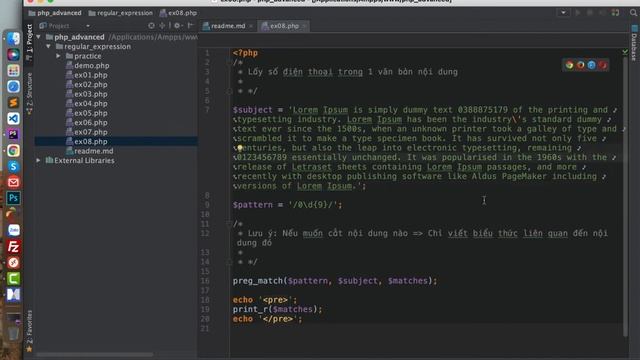Click the green inspection checkmark indicator

(x=625, y=52)
